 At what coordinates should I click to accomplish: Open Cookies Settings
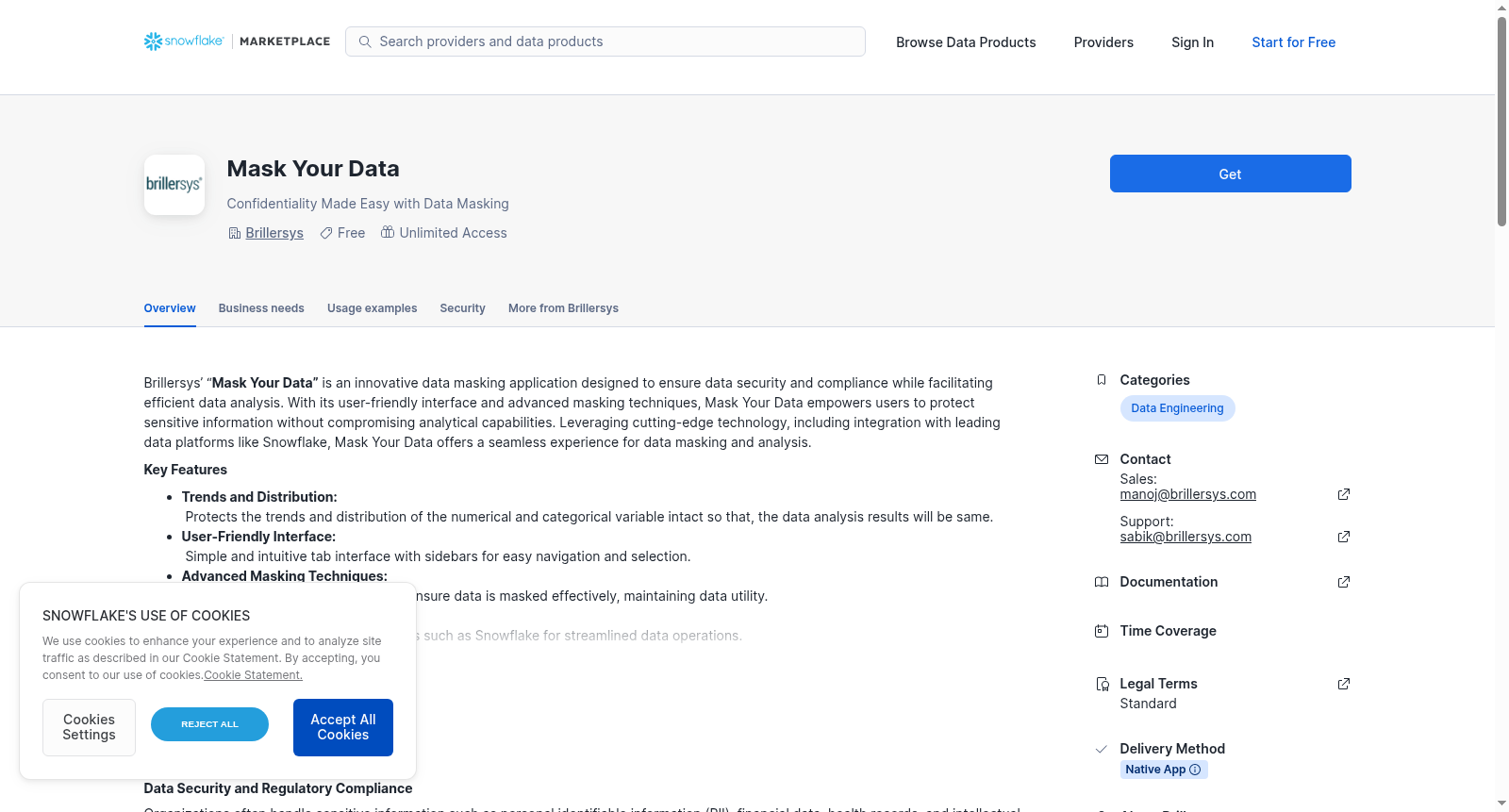tap(89, 727)
